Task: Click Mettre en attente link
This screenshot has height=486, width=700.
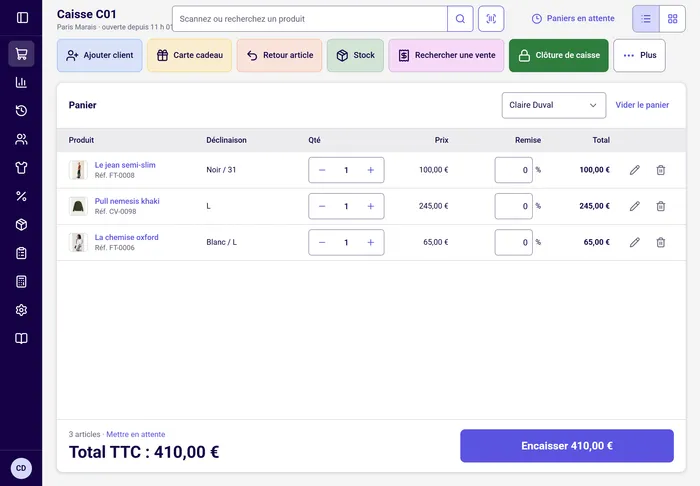Action: click(x=136, y=434)
